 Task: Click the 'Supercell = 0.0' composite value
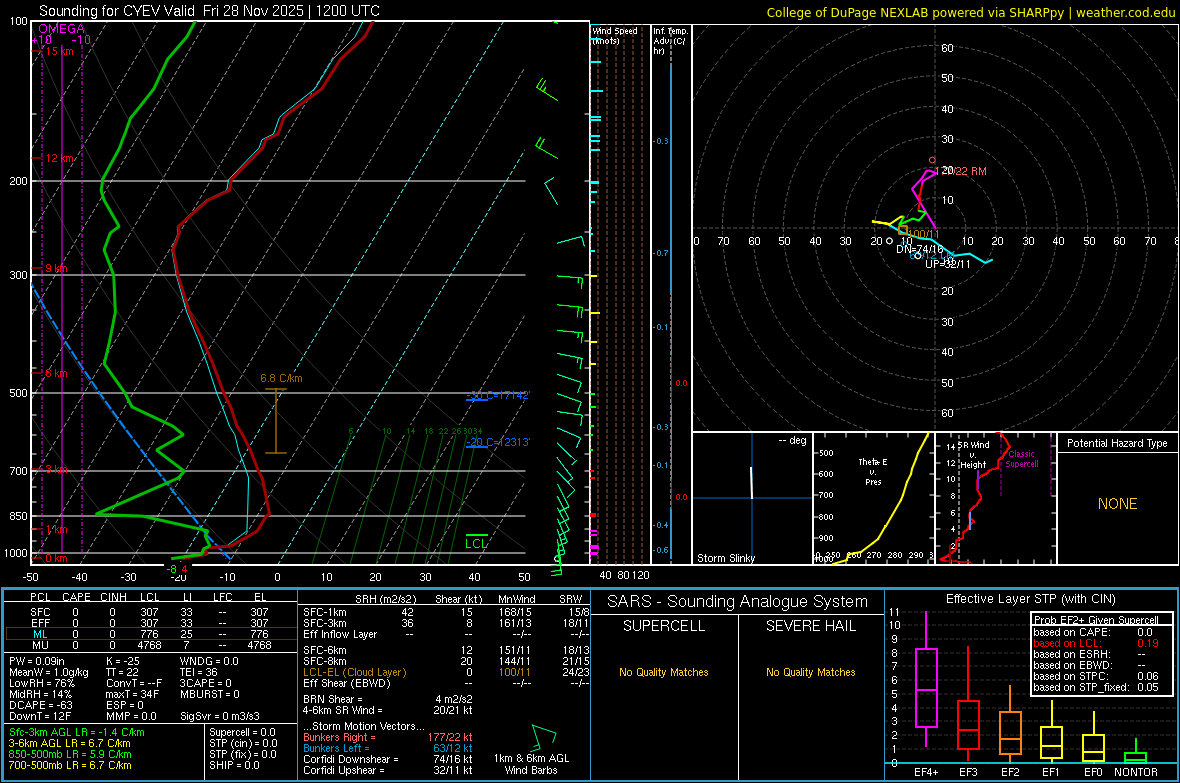click(242, 732)
